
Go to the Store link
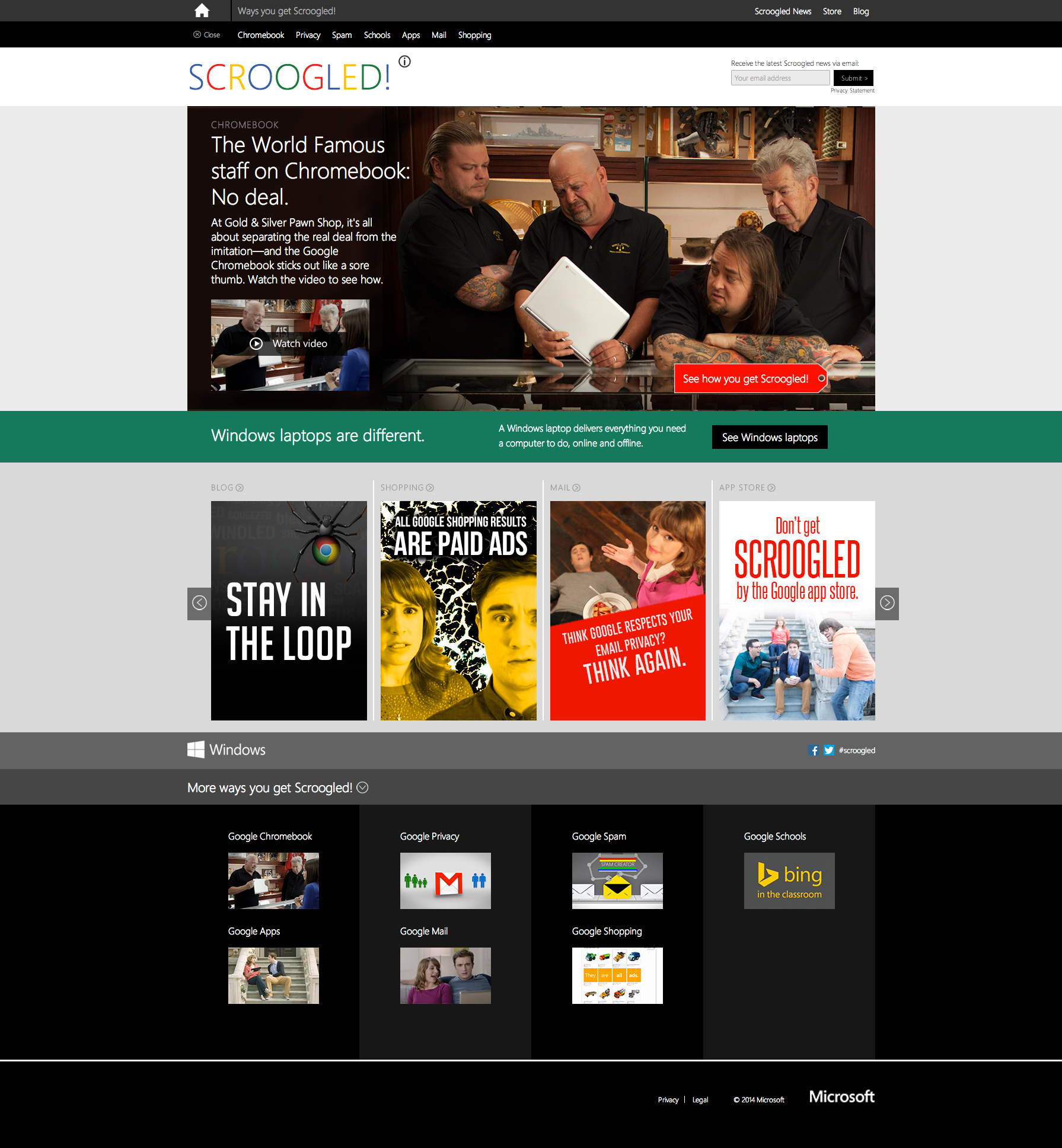(832, 11)
